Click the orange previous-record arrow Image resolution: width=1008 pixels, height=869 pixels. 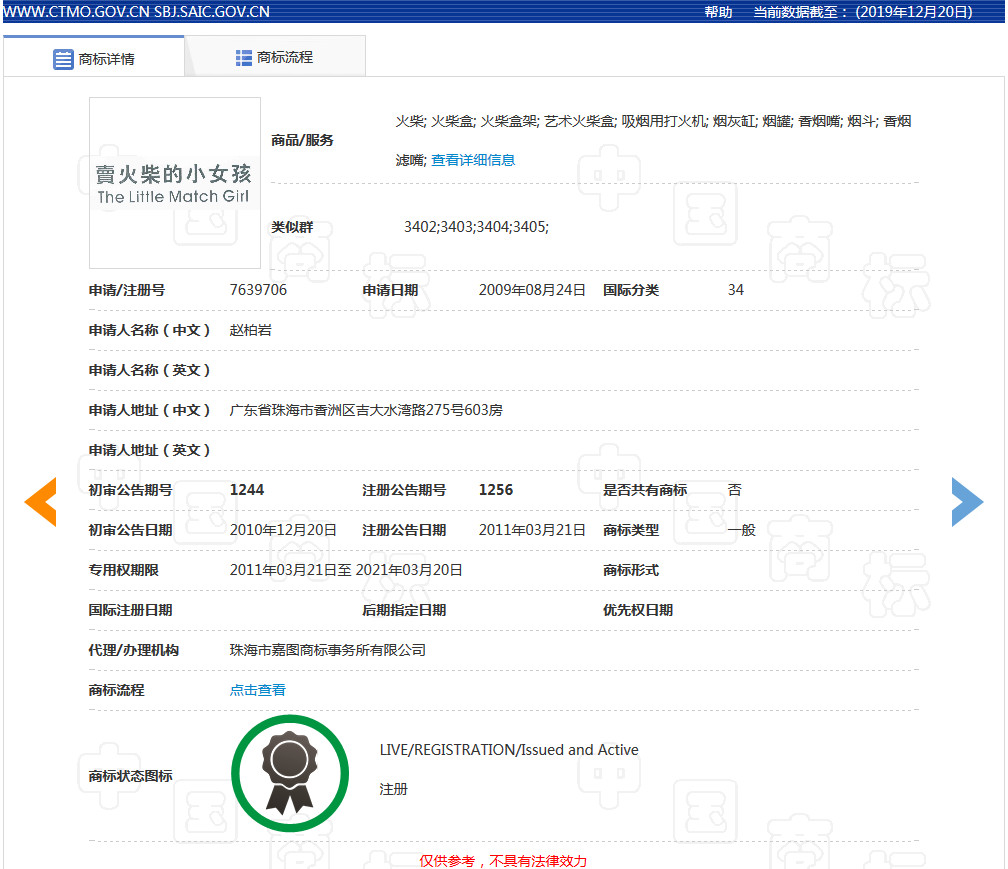[40, 502]
